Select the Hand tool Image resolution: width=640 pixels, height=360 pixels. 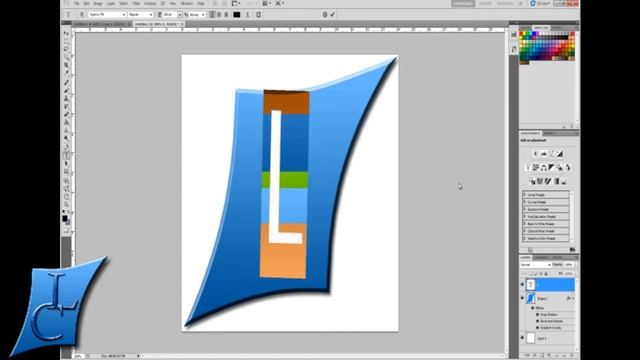pos(67,197)
